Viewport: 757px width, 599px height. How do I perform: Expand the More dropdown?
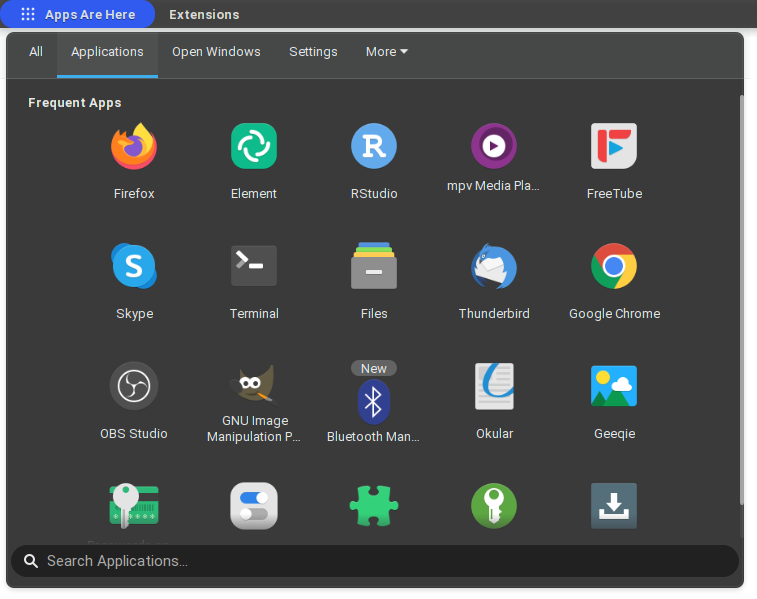pos(386,52)
